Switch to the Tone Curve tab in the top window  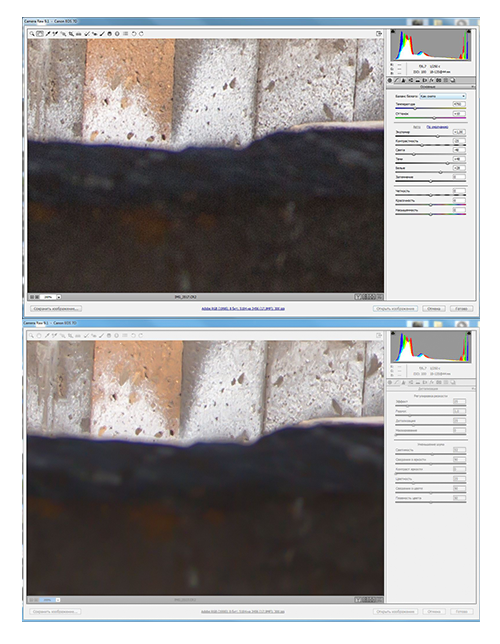tap(397, 80)
